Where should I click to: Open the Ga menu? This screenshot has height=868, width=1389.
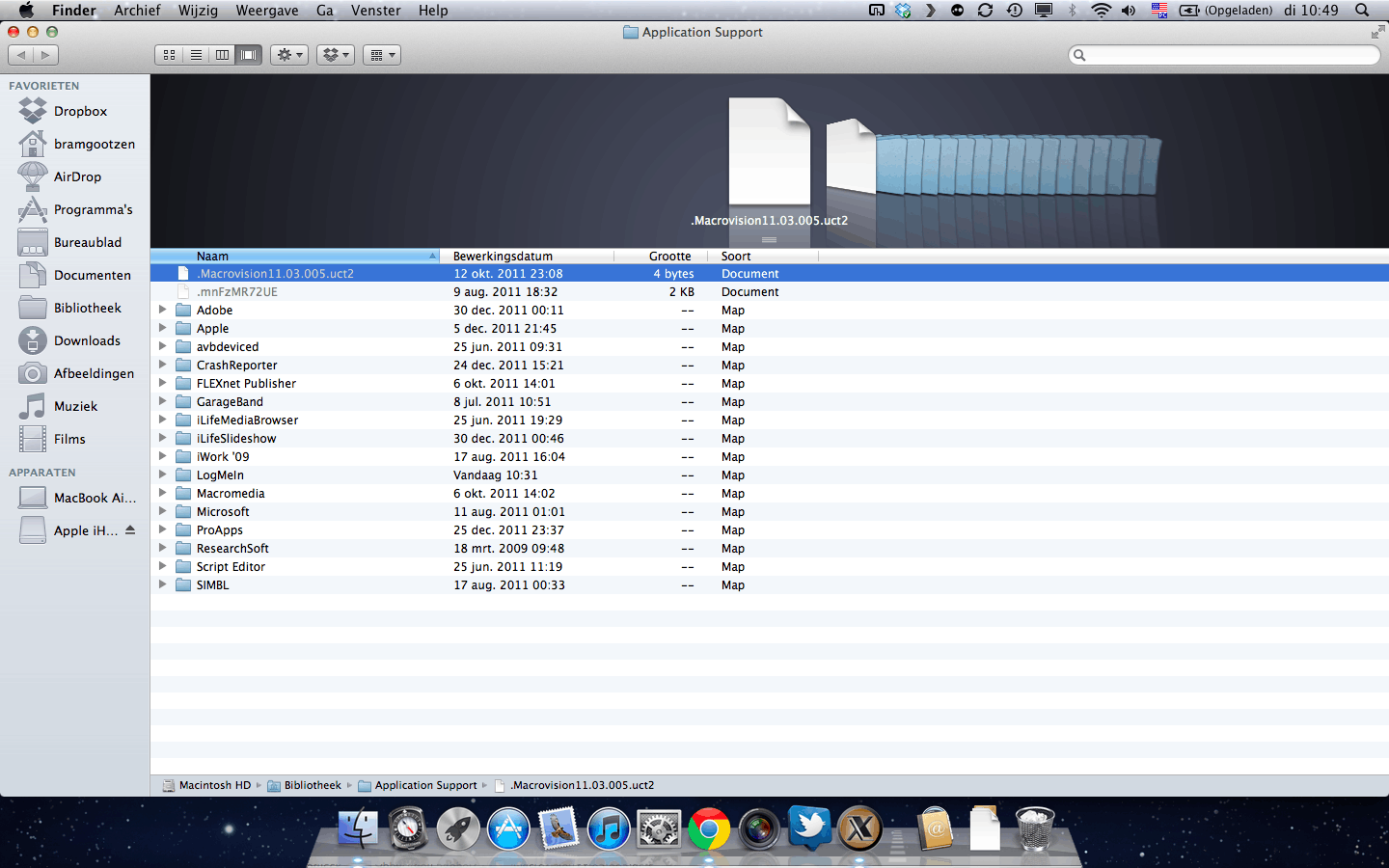[325, 11]
